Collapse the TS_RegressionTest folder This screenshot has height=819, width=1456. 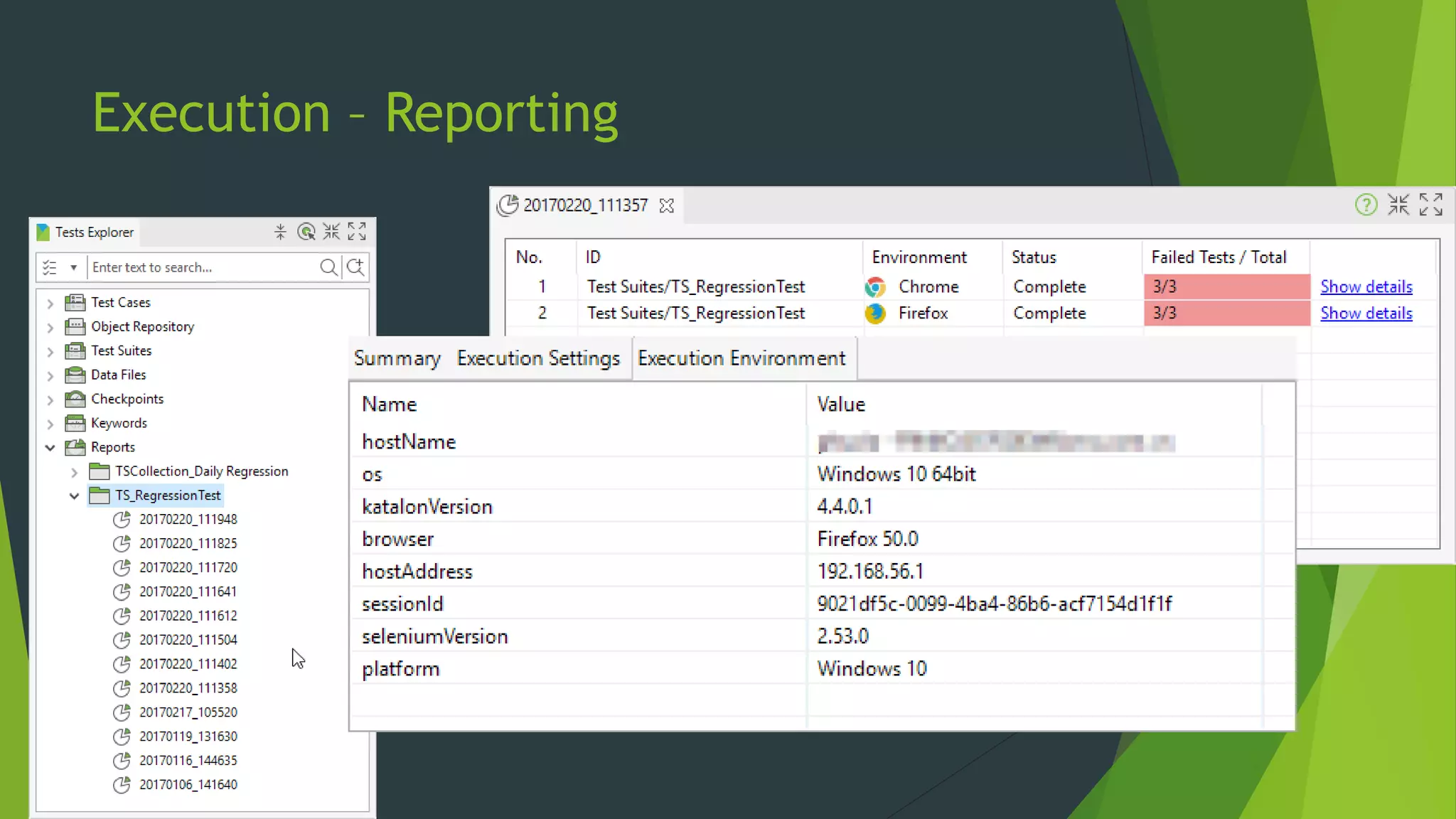(74, 496)
